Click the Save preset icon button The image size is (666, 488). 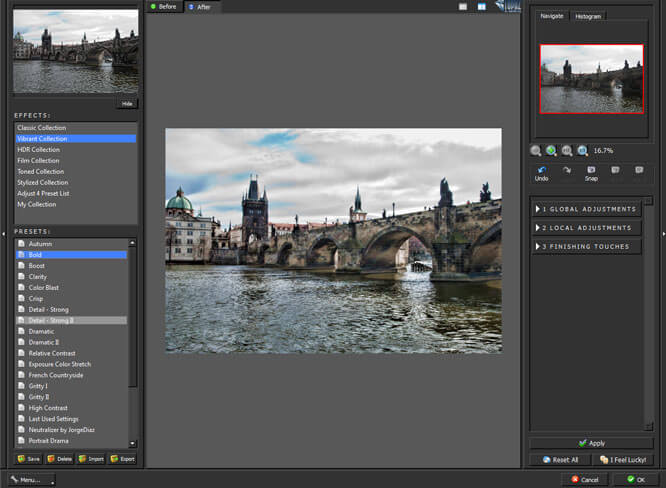(x=30, y=459)
